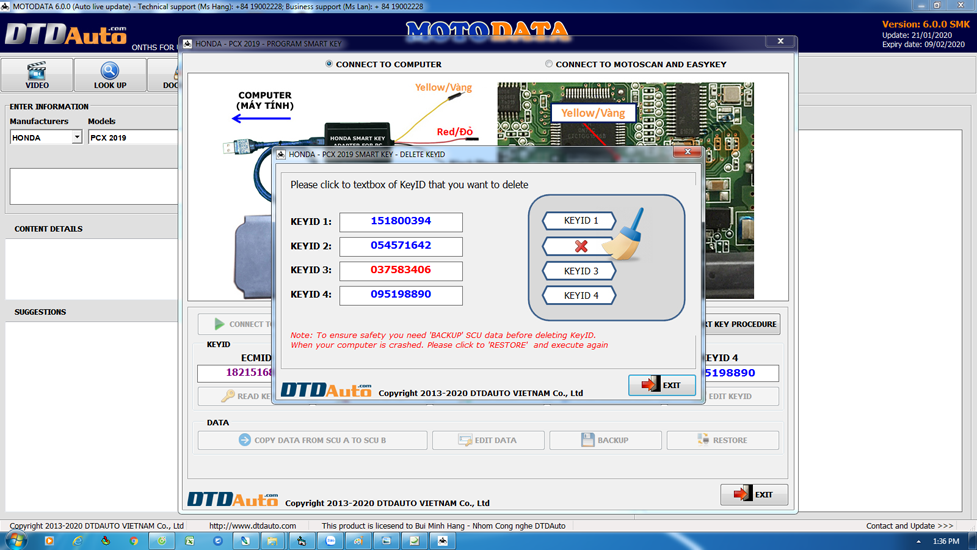Screen dimensions: 977x550
Task: Select CONNECT TO MOTOSCAN AND EASYKEY option
Action: [636, 64]
